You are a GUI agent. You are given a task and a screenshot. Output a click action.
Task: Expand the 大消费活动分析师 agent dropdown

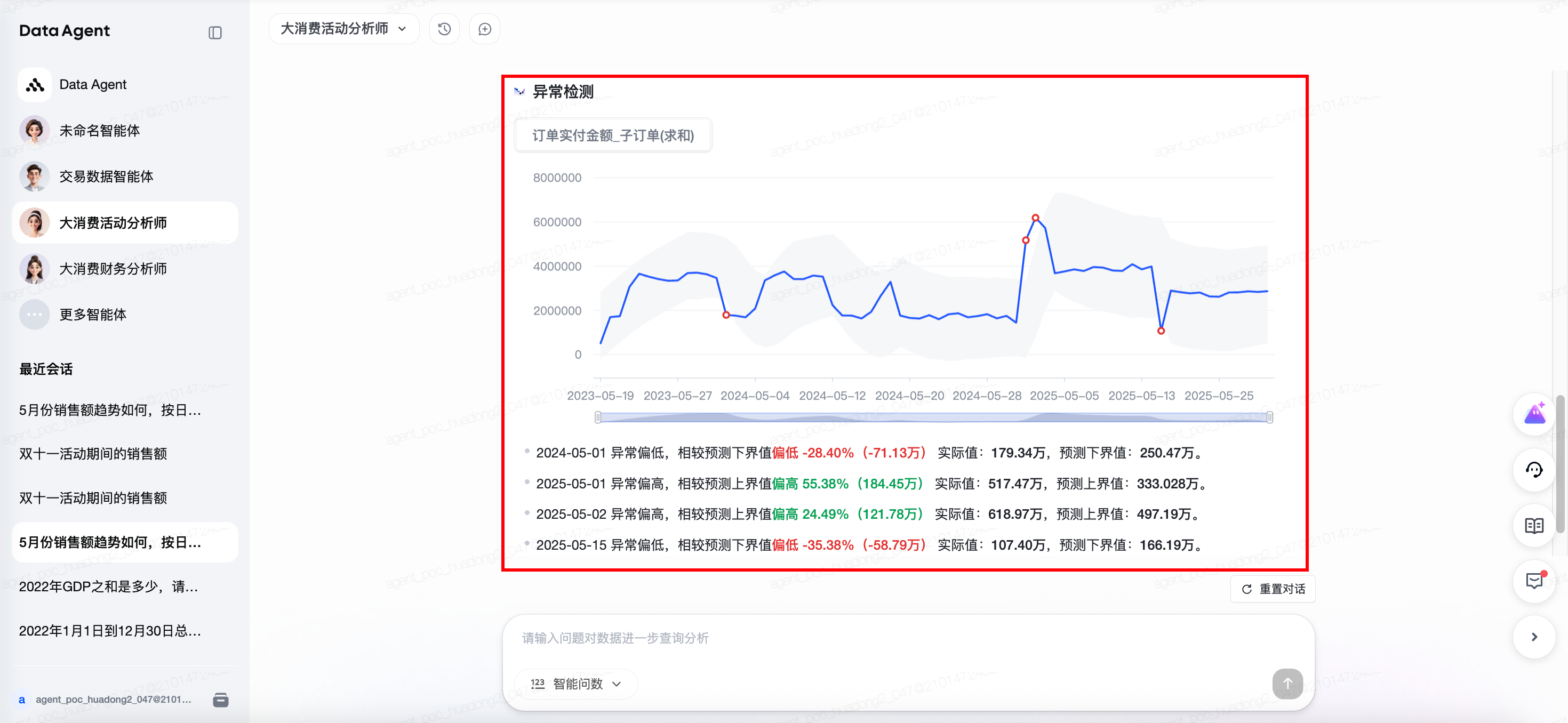coord(343,29)
